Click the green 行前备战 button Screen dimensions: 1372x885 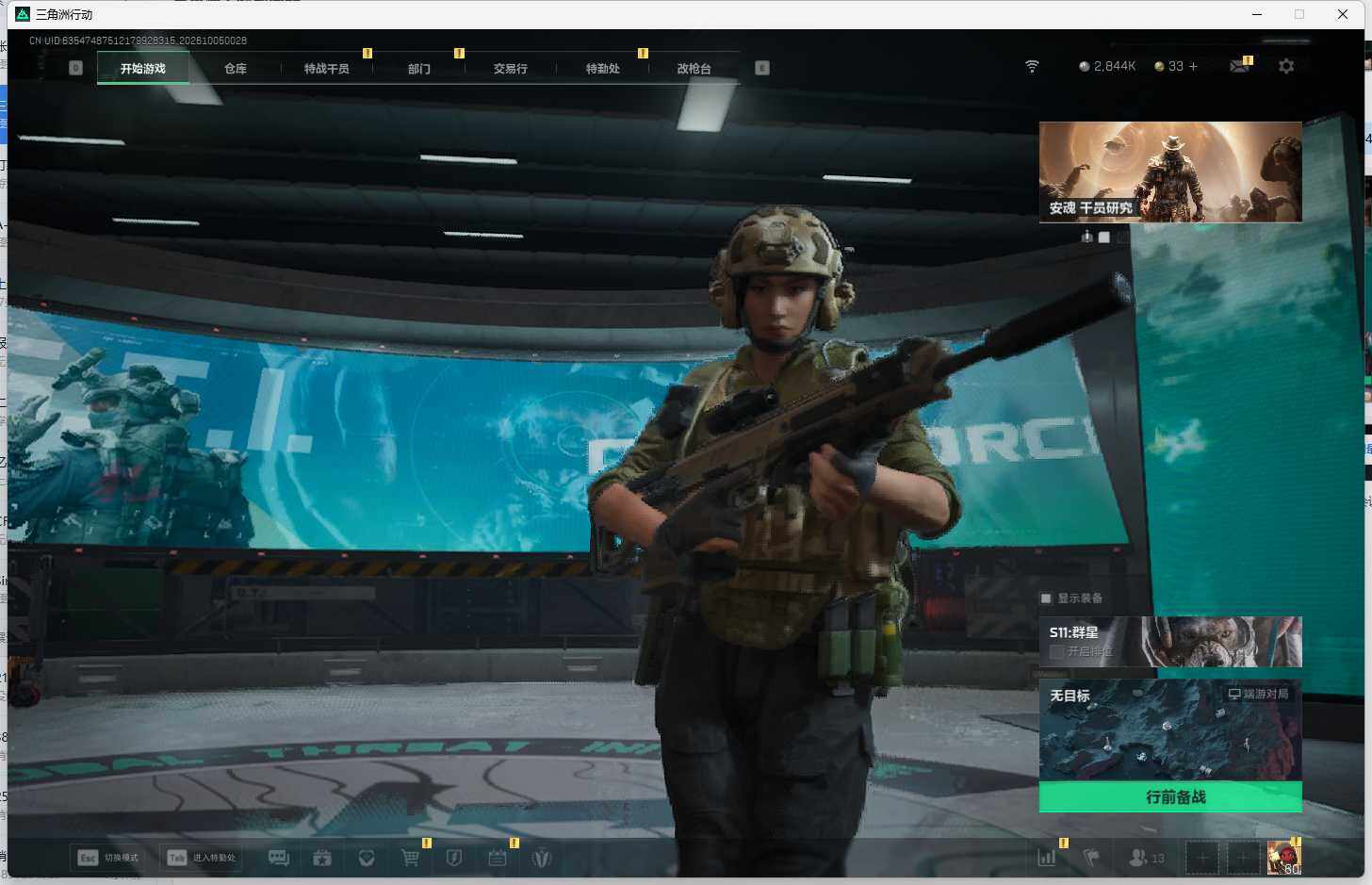tap(1170, 797)
